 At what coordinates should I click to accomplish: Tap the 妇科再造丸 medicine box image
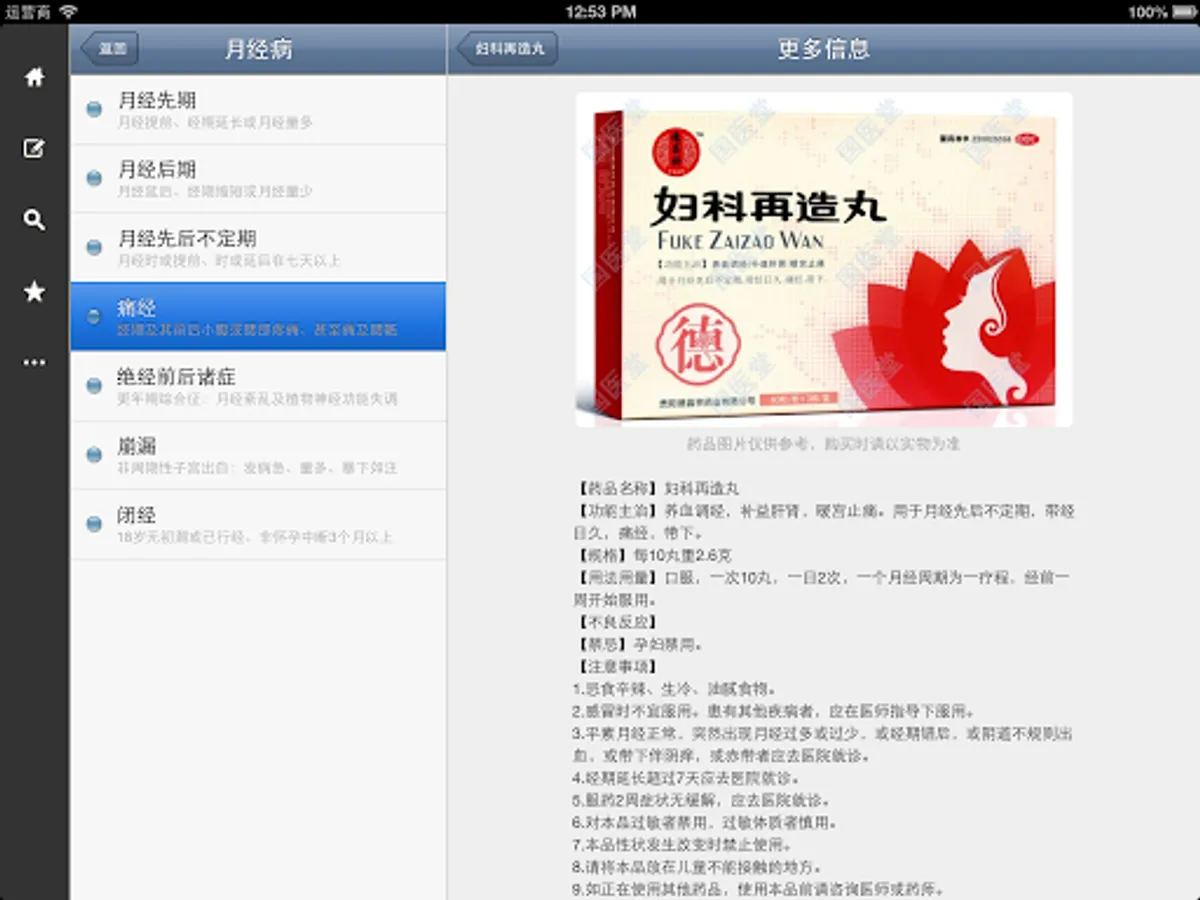(824, 260)
